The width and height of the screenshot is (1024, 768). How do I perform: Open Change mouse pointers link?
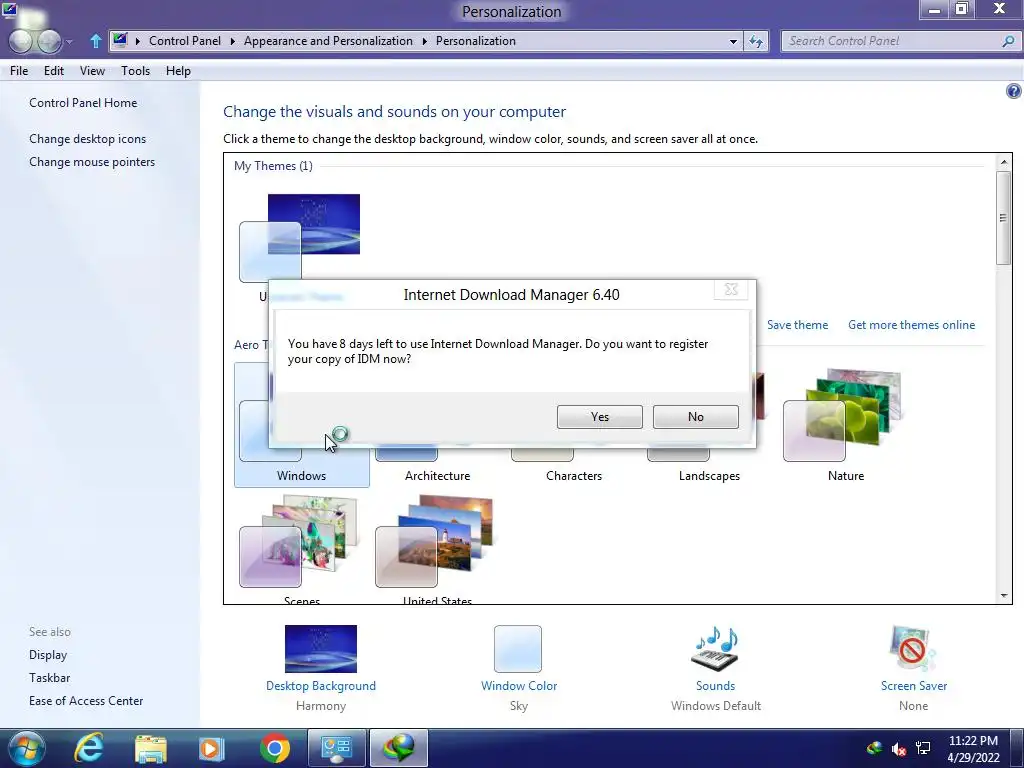click(92, 161)
